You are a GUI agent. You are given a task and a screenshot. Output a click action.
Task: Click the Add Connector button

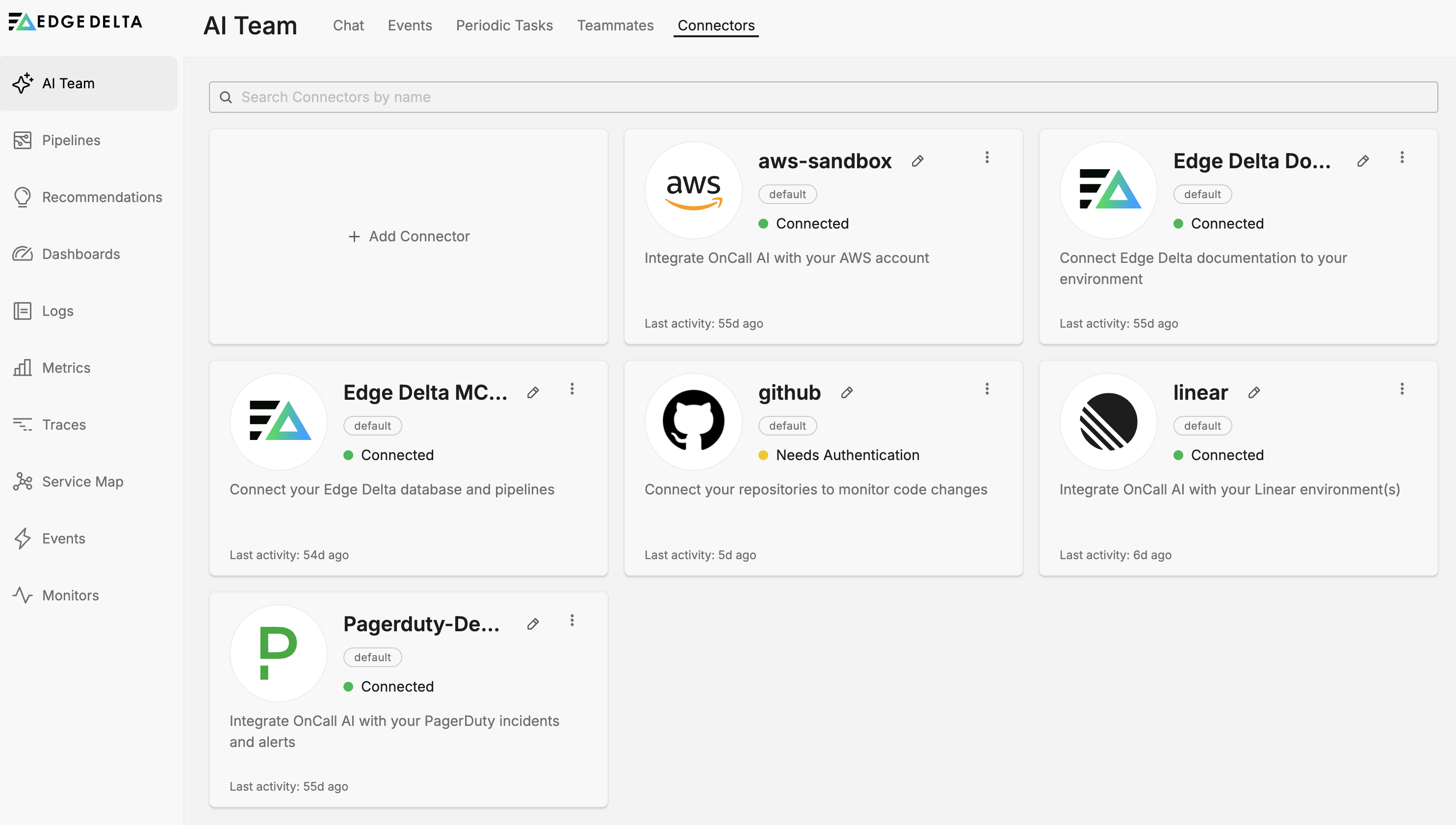(409, 236)
